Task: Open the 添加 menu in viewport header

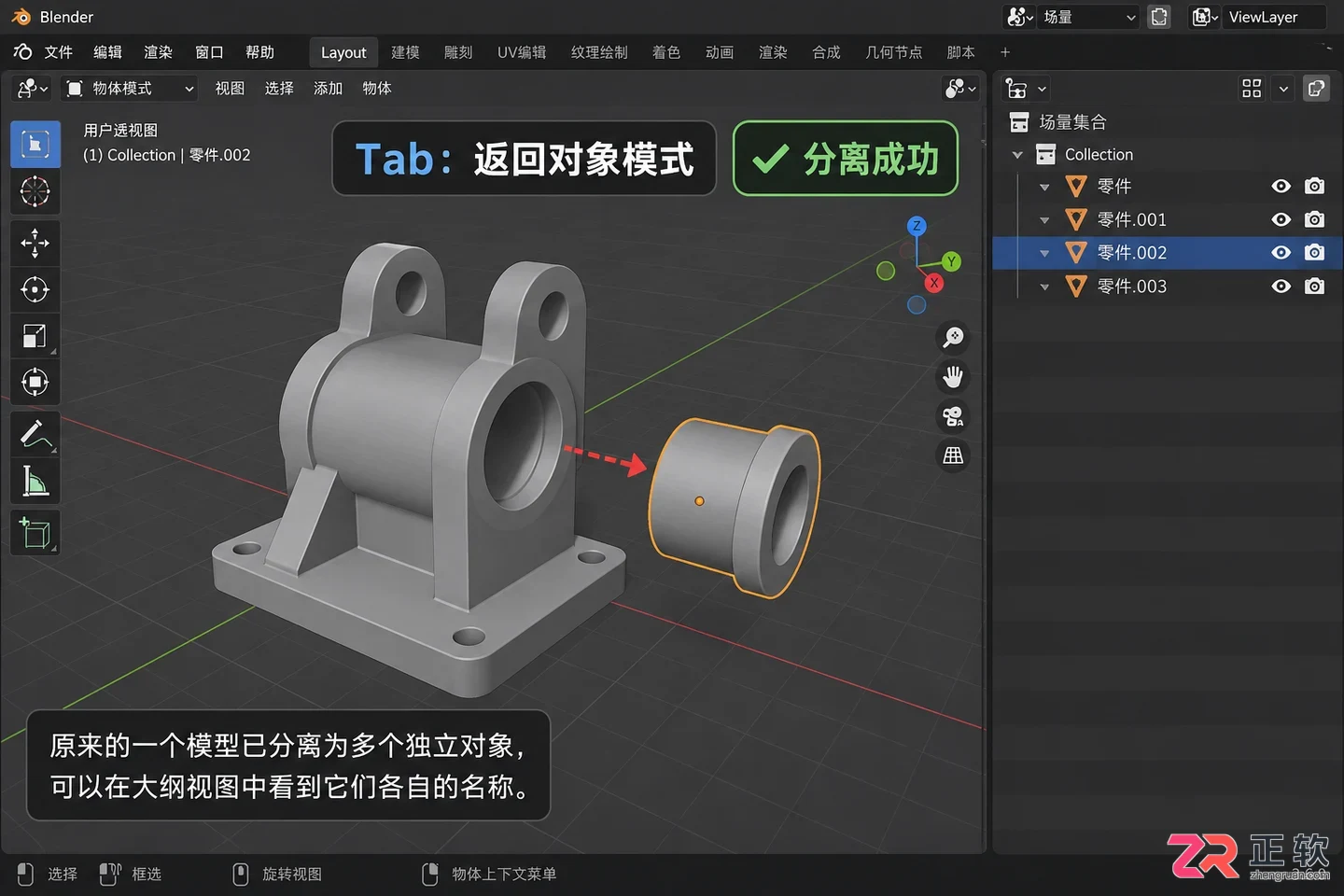Action: coord(328,89)
